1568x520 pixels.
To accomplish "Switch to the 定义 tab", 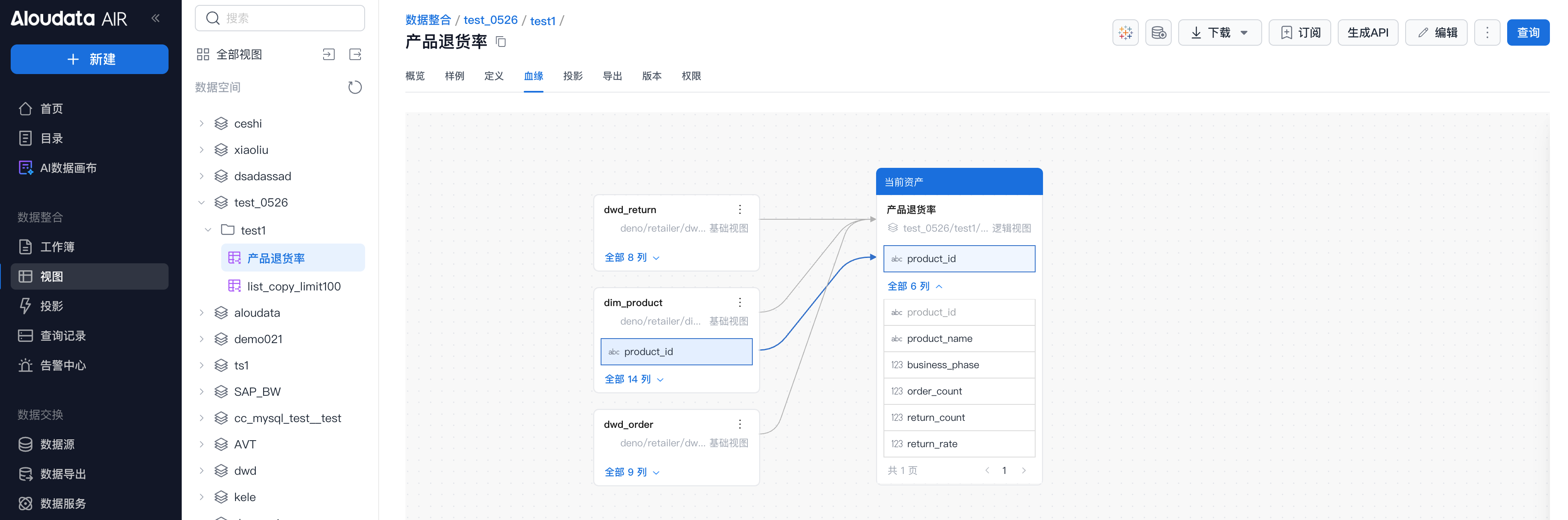I will 494,76.
